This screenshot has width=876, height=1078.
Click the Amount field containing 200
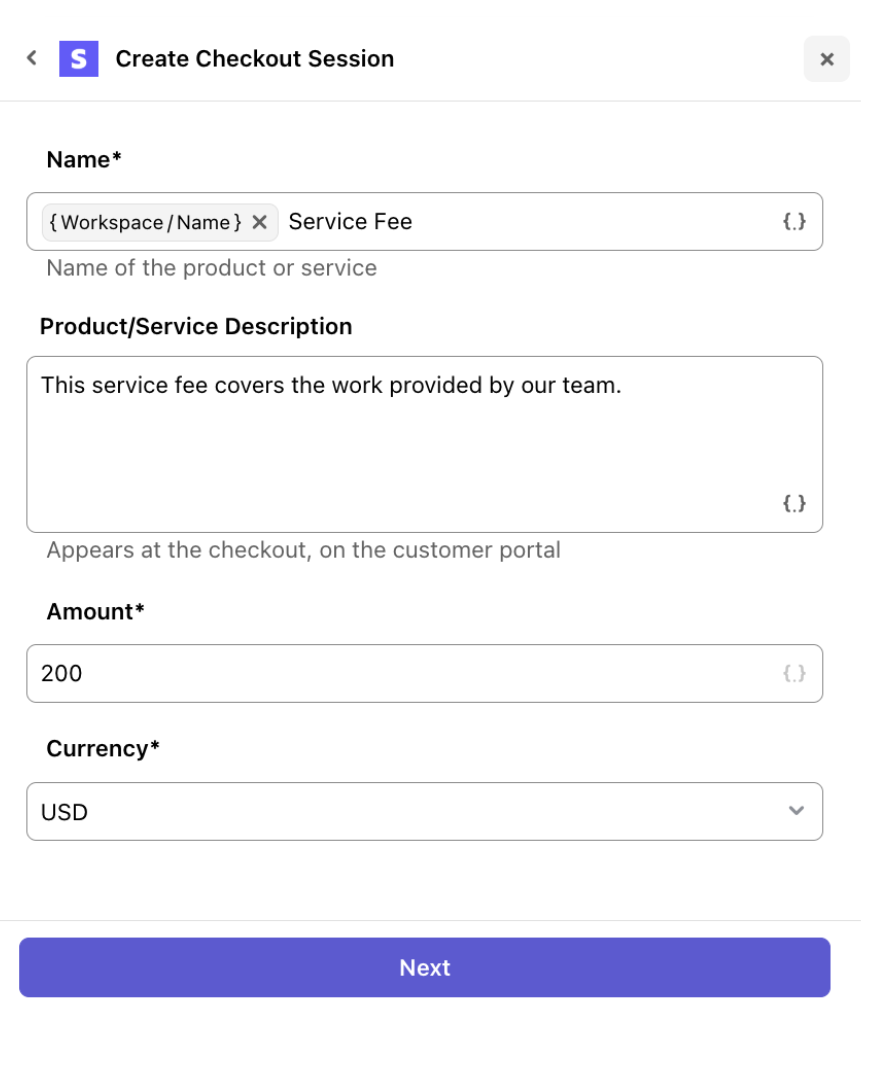coord(424,673)
